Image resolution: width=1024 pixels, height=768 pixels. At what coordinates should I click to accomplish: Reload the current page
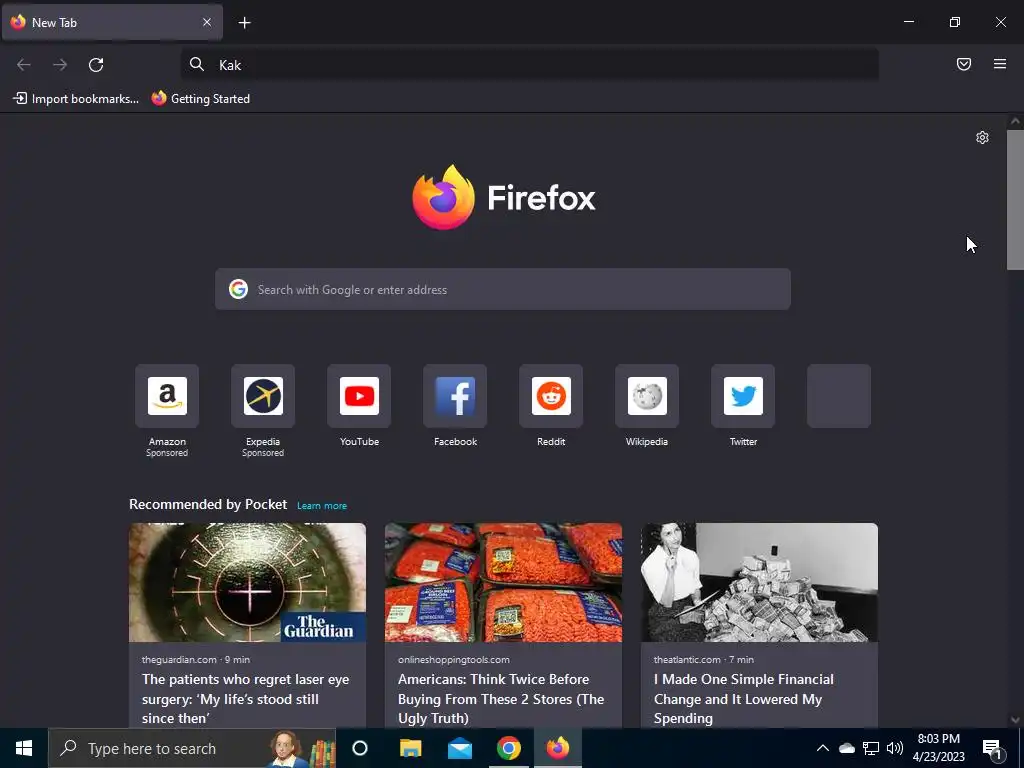(x=96, y=65)
